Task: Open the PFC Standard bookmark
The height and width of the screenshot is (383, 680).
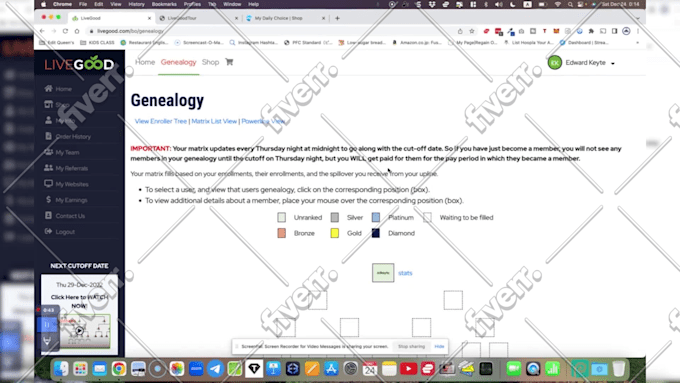Action: click(x=308, y=43)
